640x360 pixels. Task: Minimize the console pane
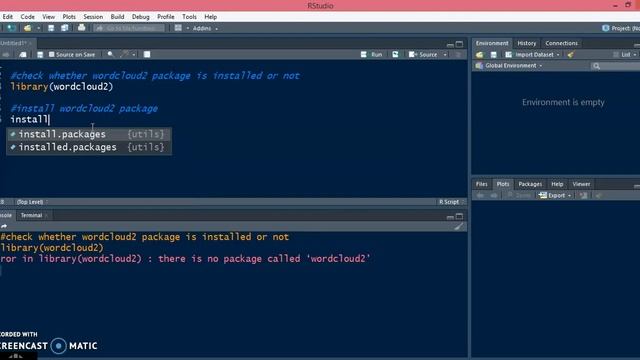click(x=450, y=217)
